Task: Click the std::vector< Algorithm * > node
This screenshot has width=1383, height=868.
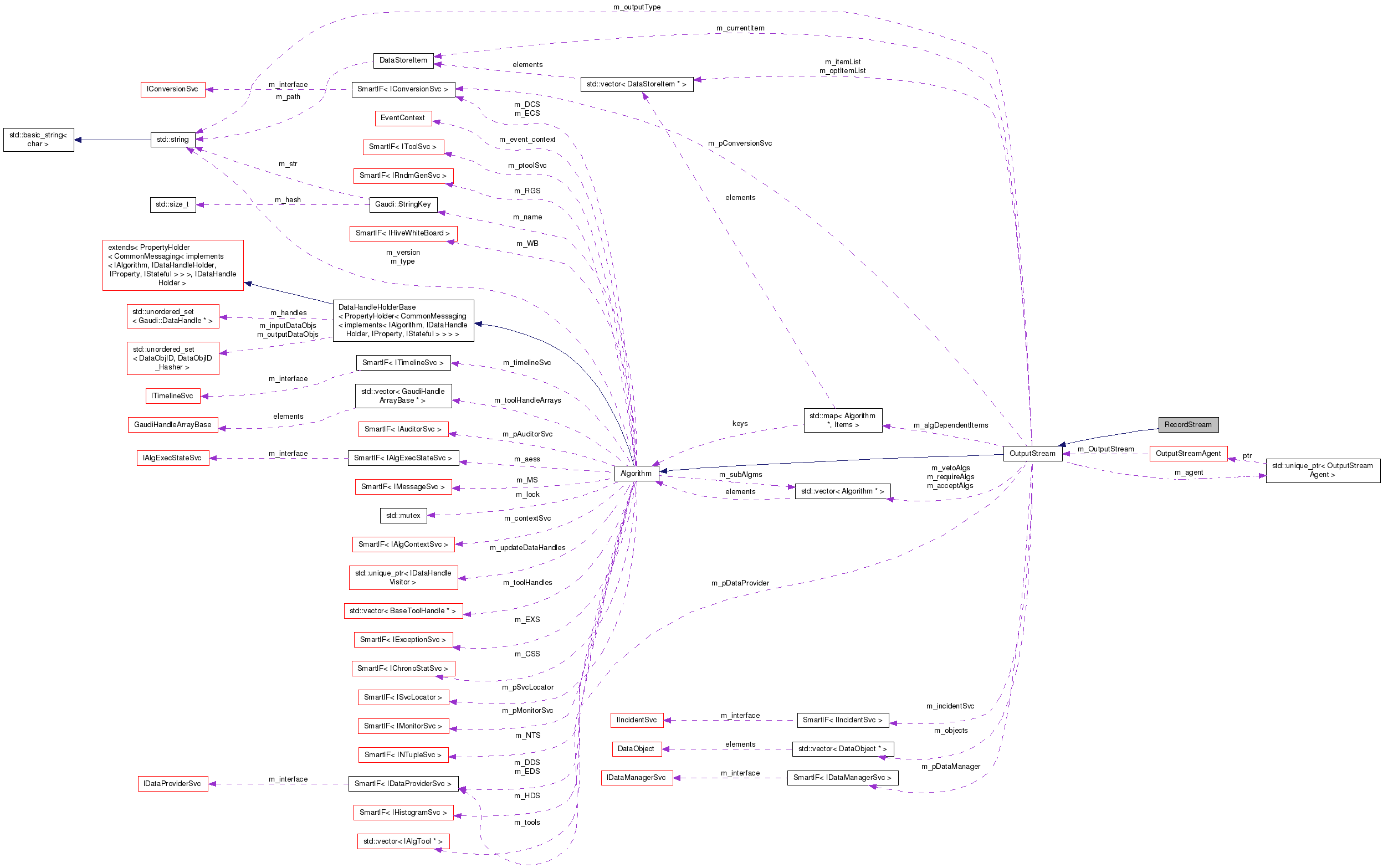Action: tap(843, 491)
